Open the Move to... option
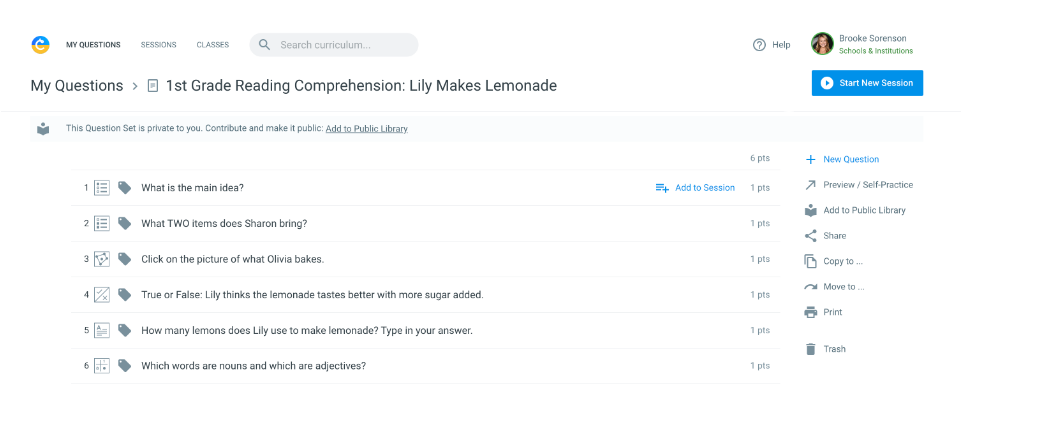The width and height of the screenshot is (1054, 433). pos(843,287)
